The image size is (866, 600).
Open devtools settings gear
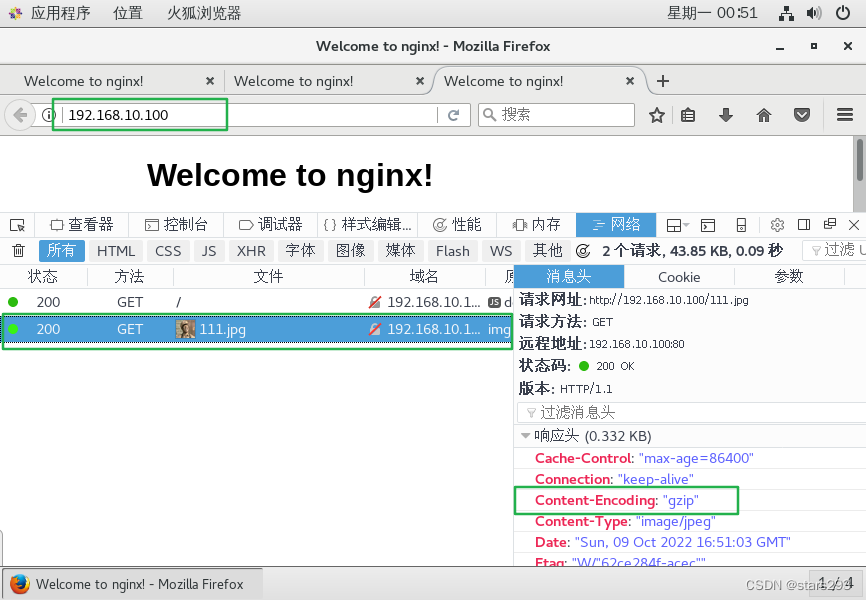tap(777, 225)
